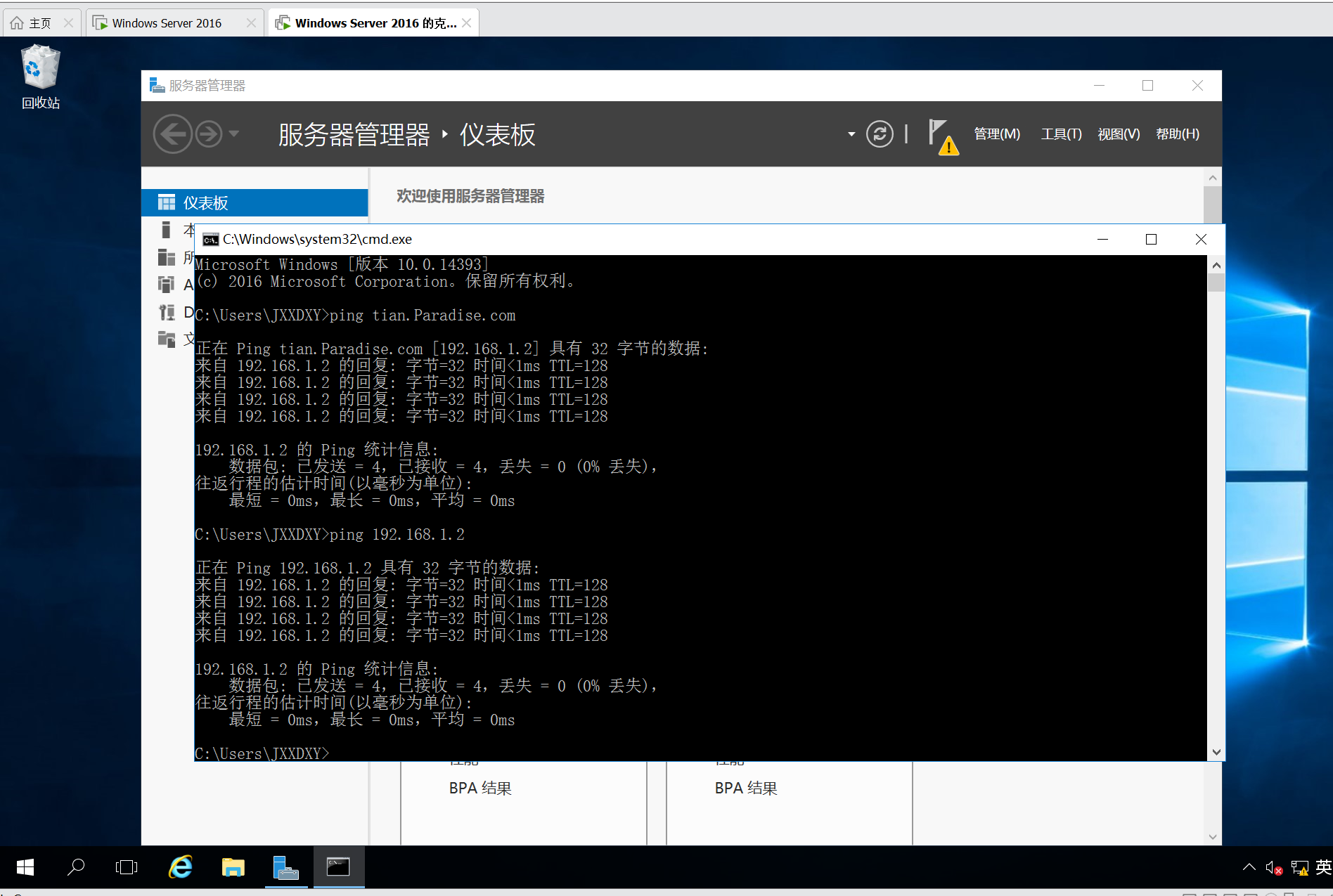Image resolution: width=1333 pixels, height=896 pixels.
Task: Open the 管理(M) menu
Action: (996, 134)
